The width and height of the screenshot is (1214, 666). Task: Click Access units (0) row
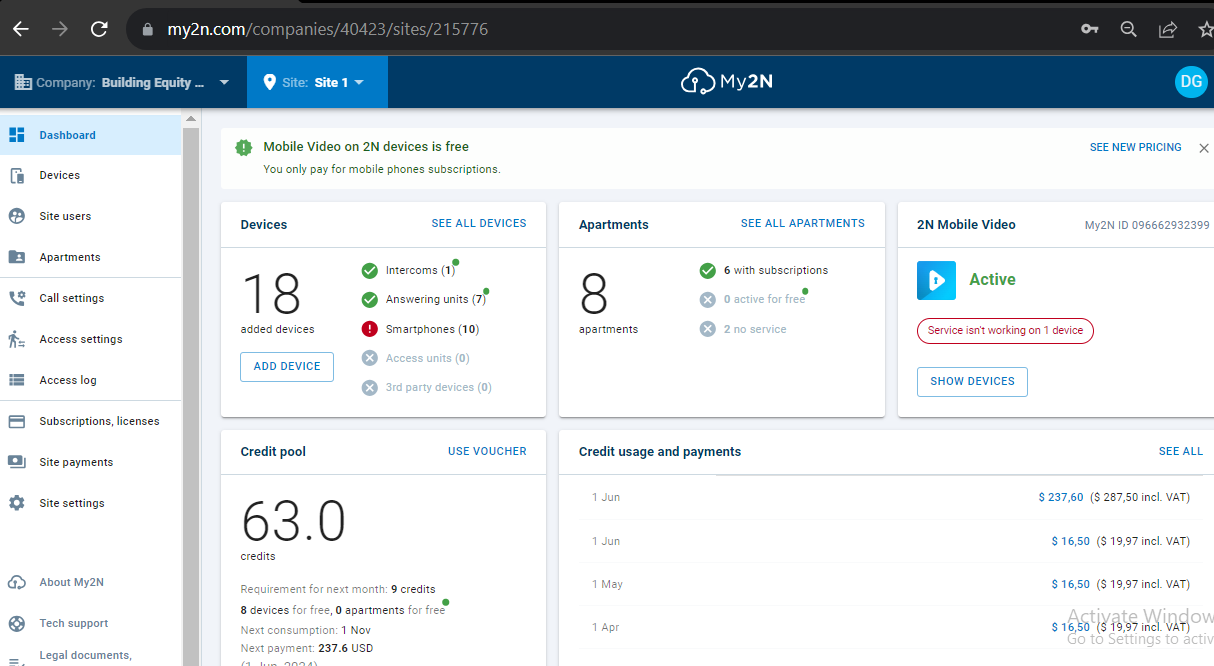[415, 358]
